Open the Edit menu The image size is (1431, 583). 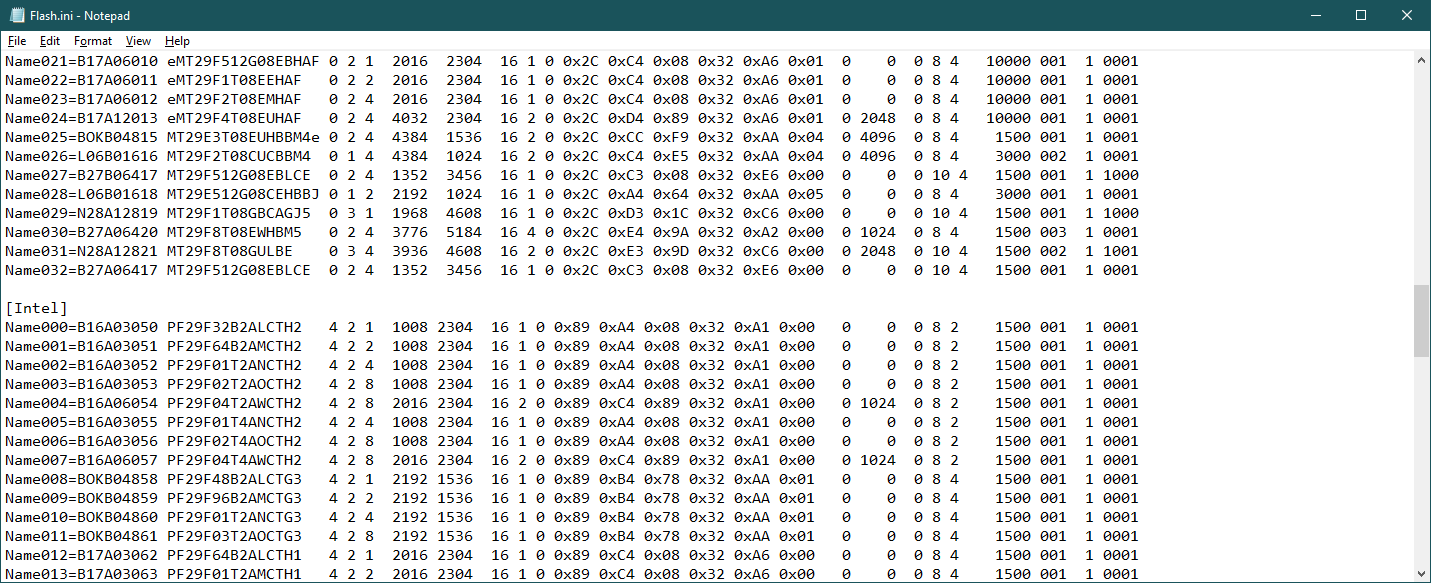pos(50,41)
